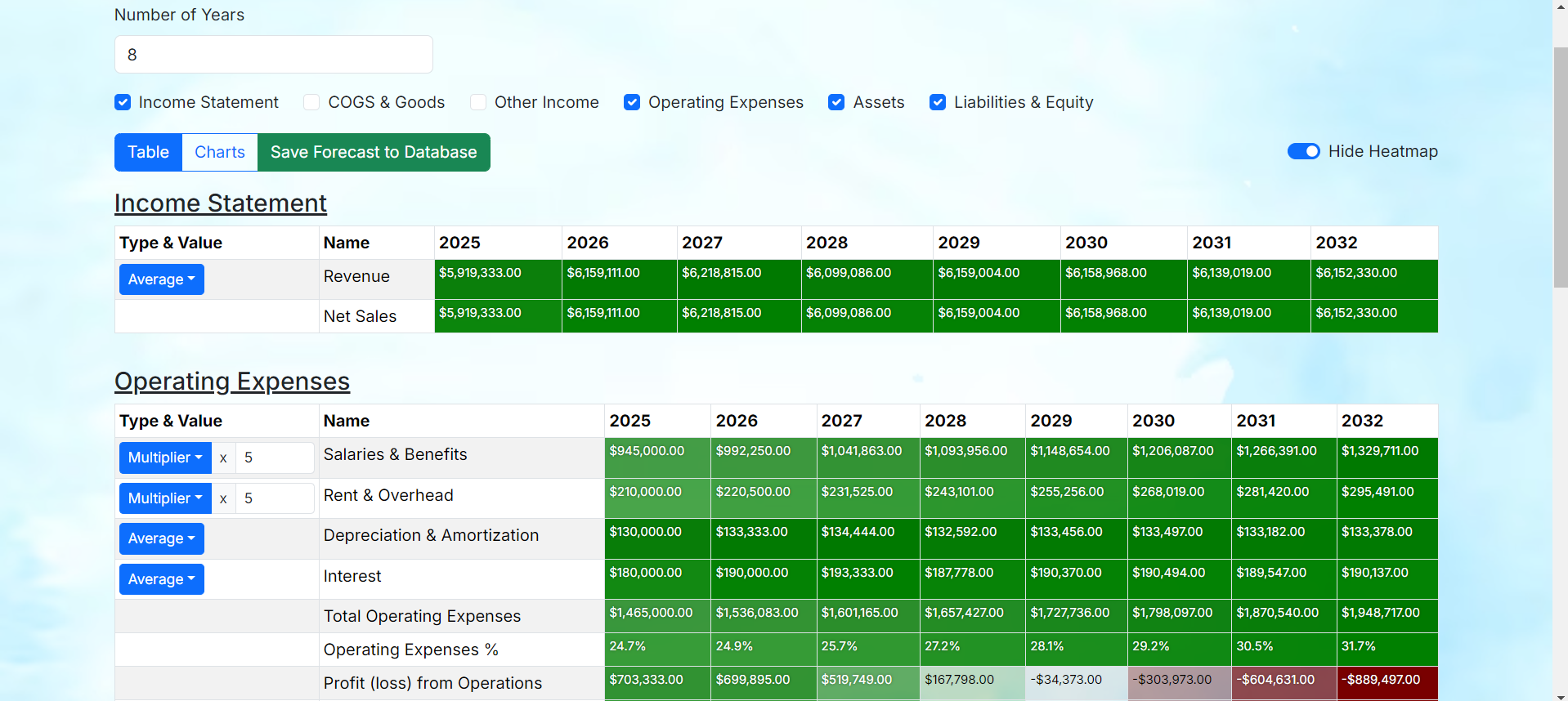
Task: Edit multiplier value for Salaries & Benefits
Action: (x=275, y=458)
